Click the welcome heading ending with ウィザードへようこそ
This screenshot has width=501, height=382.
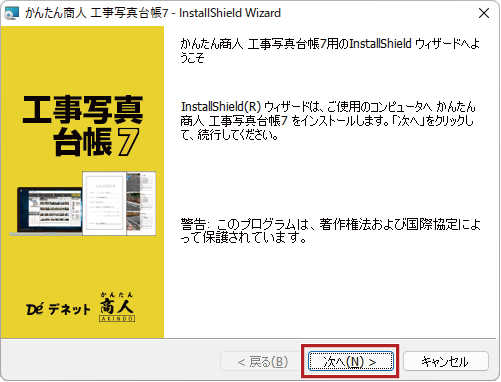(330, 51)
